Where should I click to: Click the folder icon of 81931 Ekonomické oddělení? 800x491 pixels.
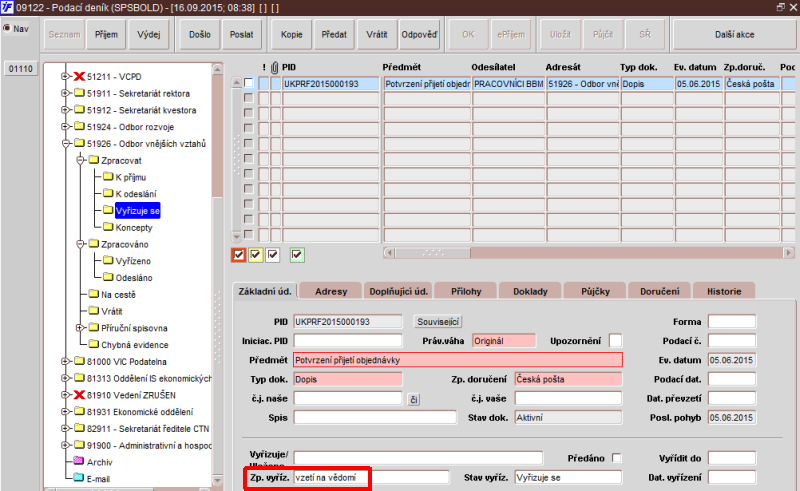click(79, 411)
